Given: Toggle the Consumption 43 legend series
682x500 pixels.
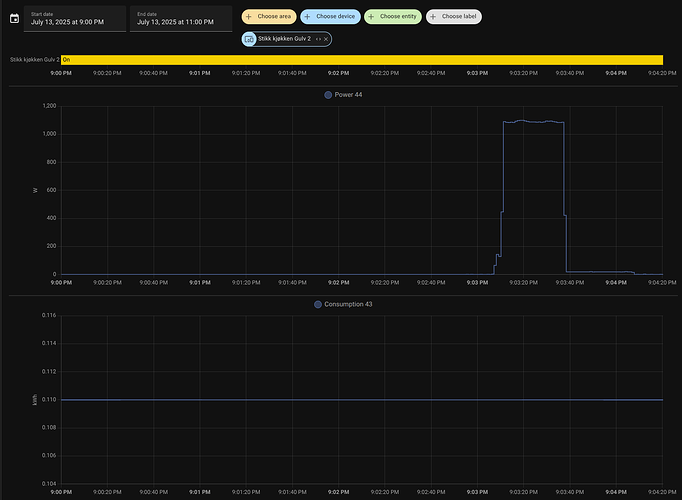Looking at the screenshot, I should click(343, 304).
